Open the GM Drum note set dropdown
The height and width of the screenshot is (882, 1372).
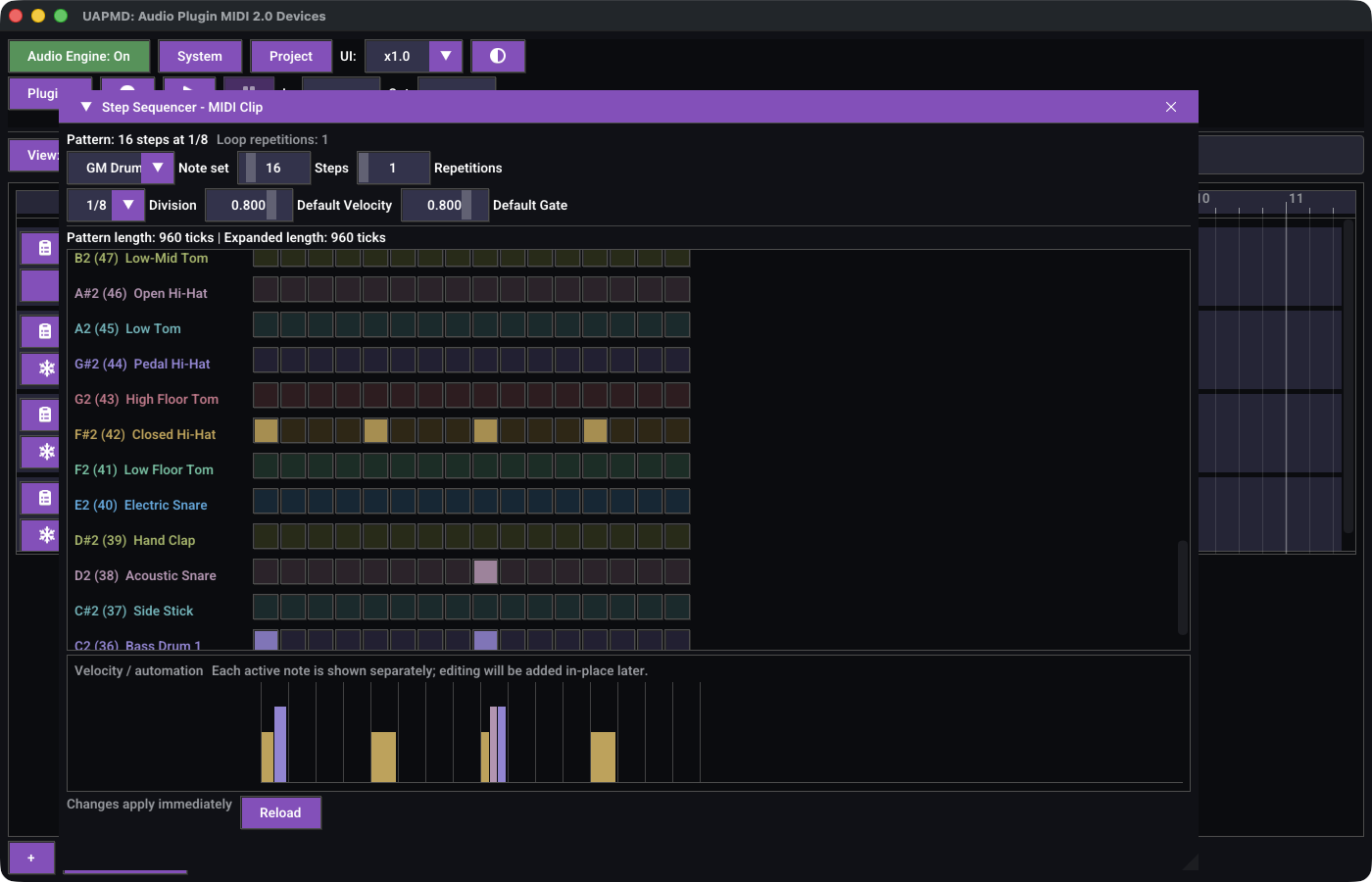click(x=121, y=168)
